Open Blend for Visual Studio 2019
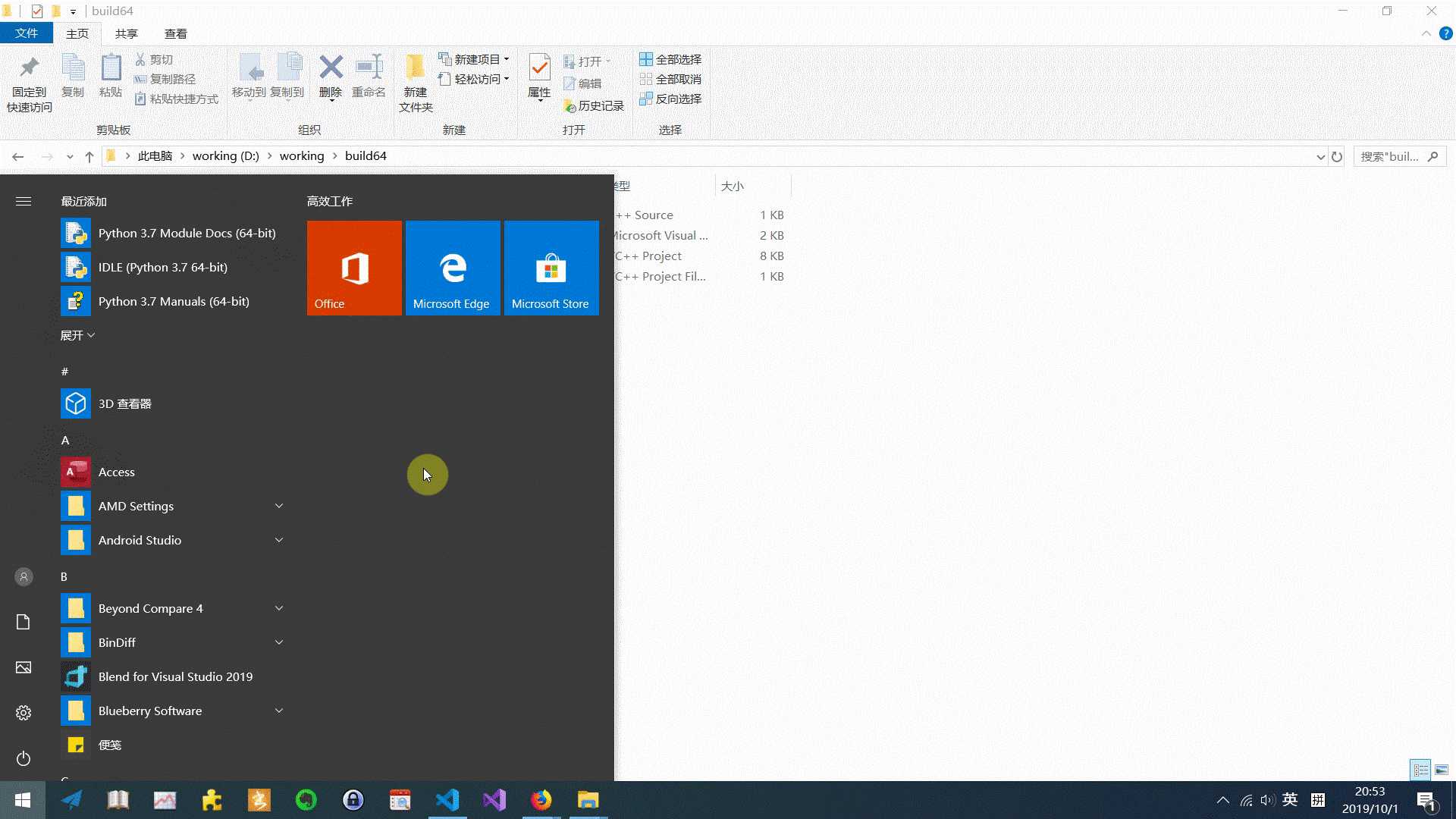 click(x=174, y=676)
